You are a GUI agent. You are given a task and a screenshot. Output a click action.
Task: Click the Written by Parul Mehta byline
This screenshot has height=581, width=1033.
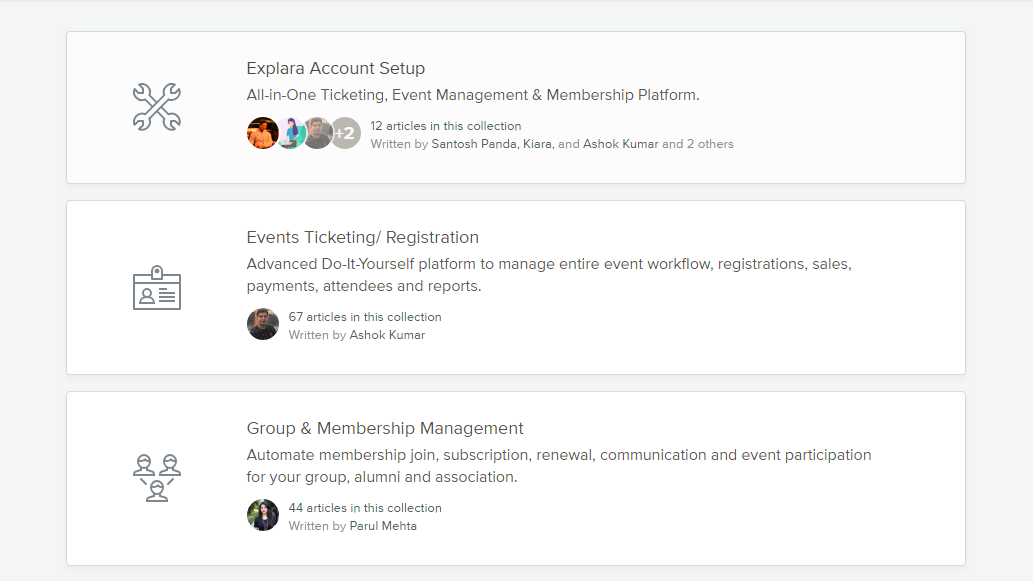[x=352, y=526]
